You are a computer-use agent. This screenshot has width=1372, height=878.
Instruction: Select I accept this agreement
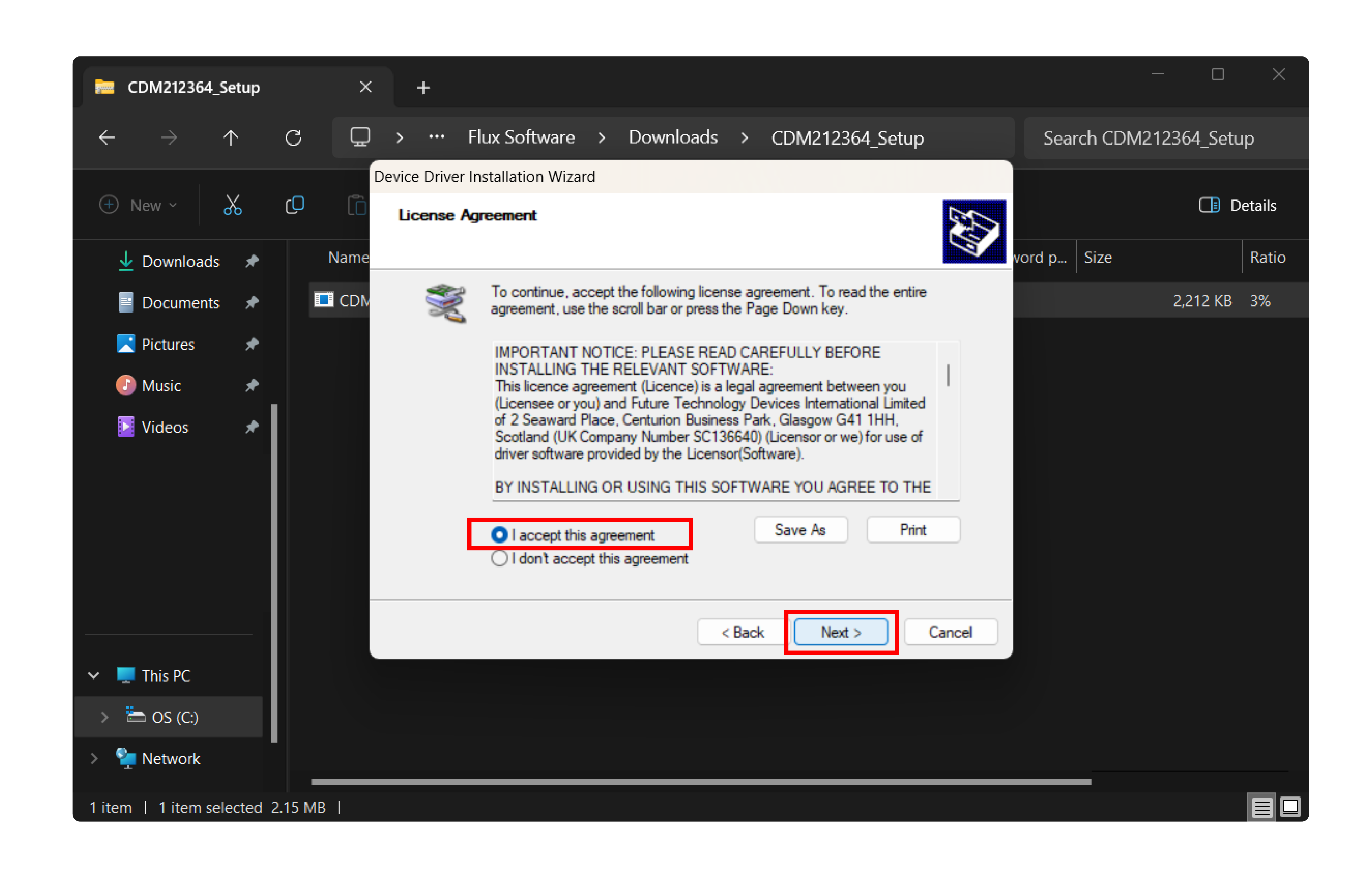500,535
